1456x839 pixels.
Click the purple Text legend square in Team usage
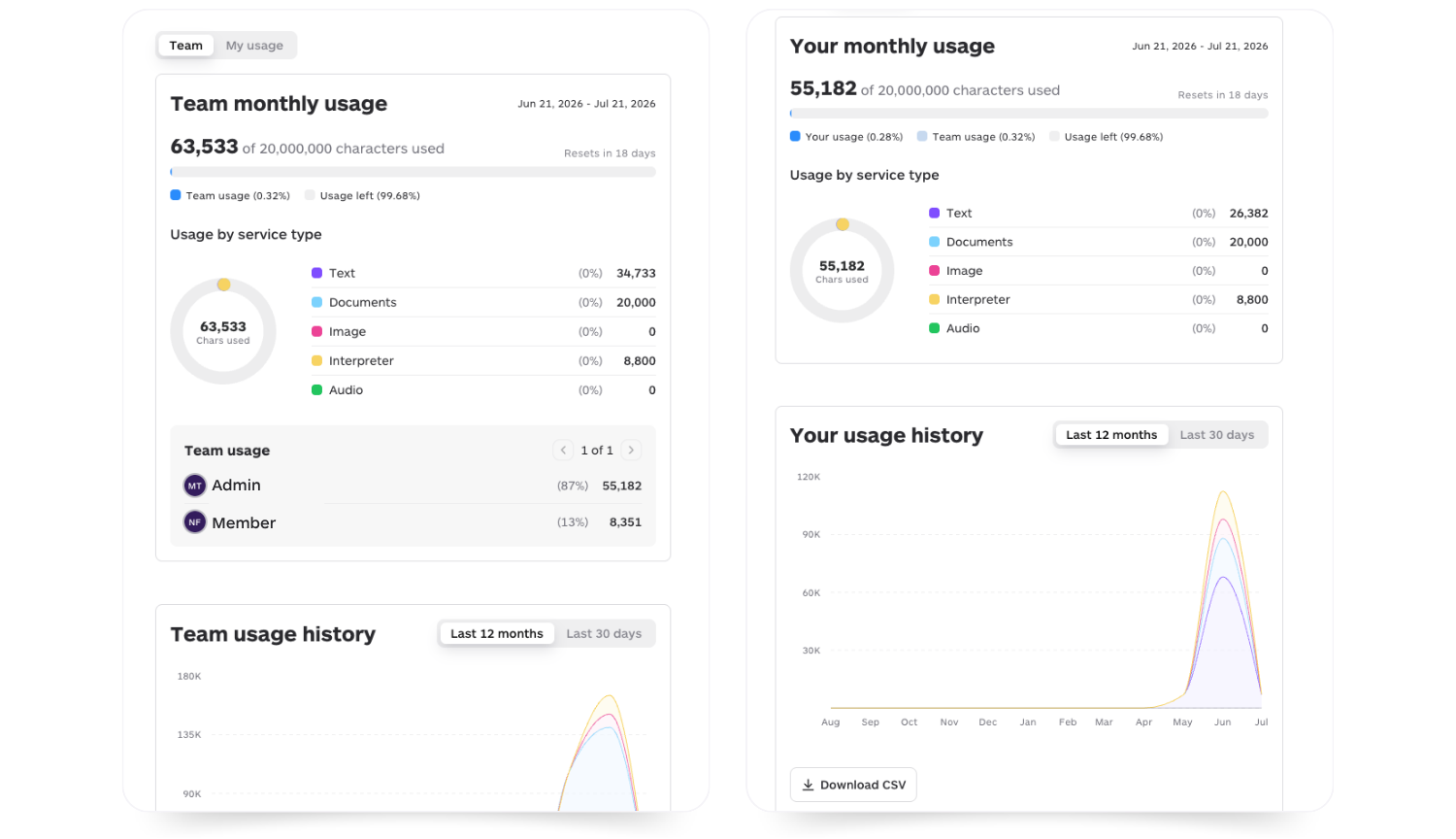pyautogui.click(x=316, y=273)
